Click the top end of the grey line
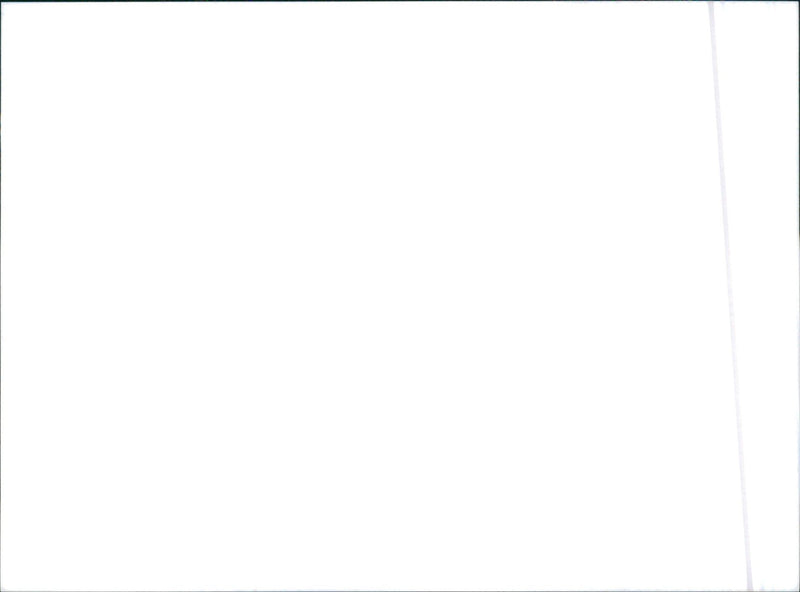This screenshot has height=592, width=800. click(710, 5)
